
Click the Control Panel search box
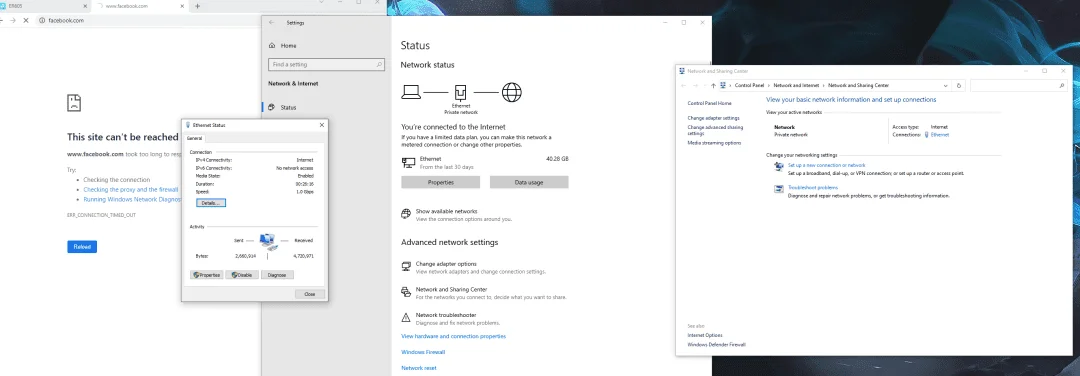pos(1018,85)
